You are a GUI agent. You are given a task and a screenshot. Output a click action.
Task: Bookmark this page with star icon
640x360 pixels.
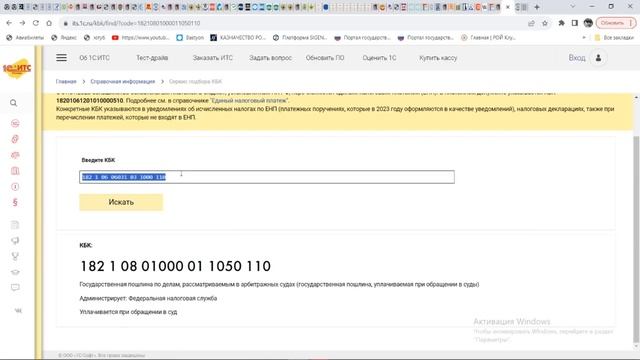[x=544, y=23]
